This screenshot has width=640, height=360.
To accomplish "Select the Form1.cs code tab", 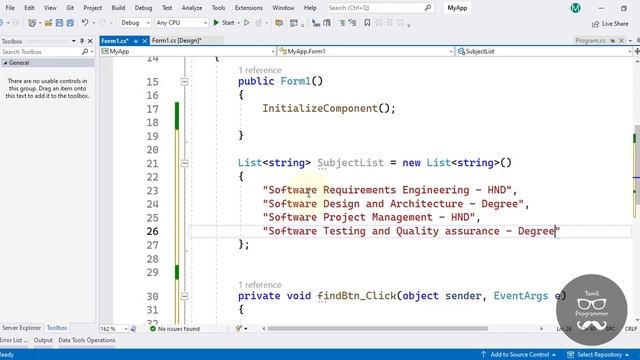I will (x=115, y=41).
